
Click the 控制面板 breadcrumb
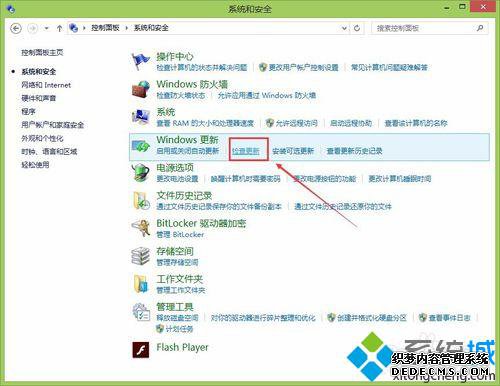pos(105,28)
